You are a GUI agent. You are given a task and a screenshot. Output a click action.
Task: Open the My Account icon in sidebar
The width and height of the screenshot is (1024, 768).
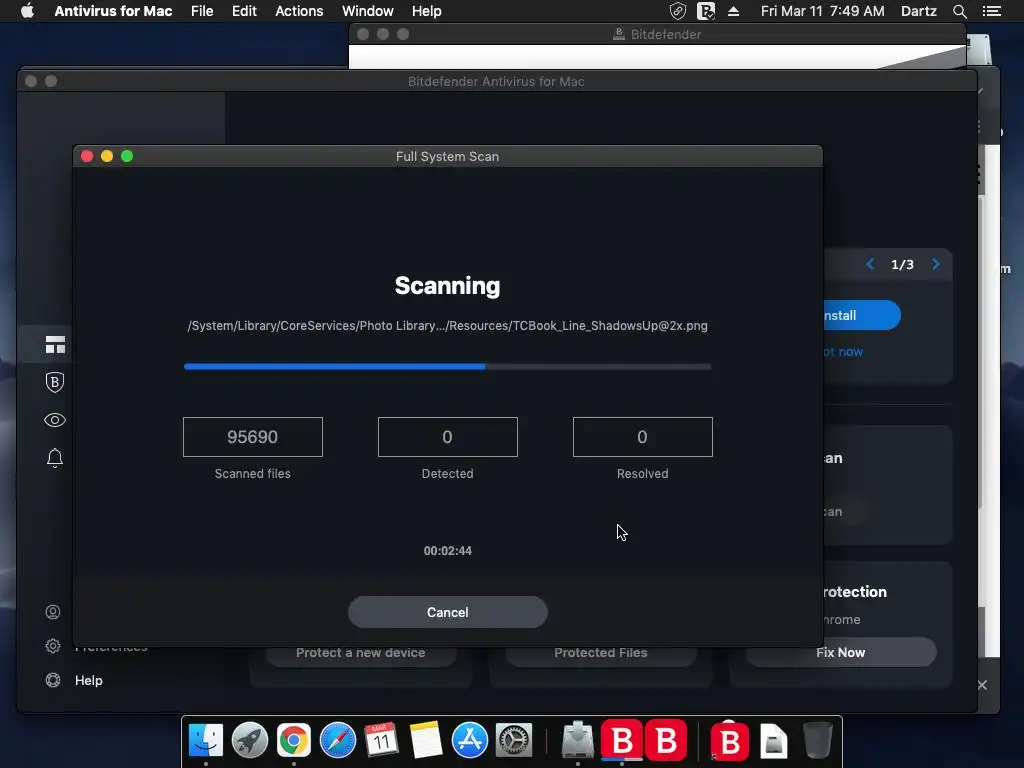[x=53, y=612]
